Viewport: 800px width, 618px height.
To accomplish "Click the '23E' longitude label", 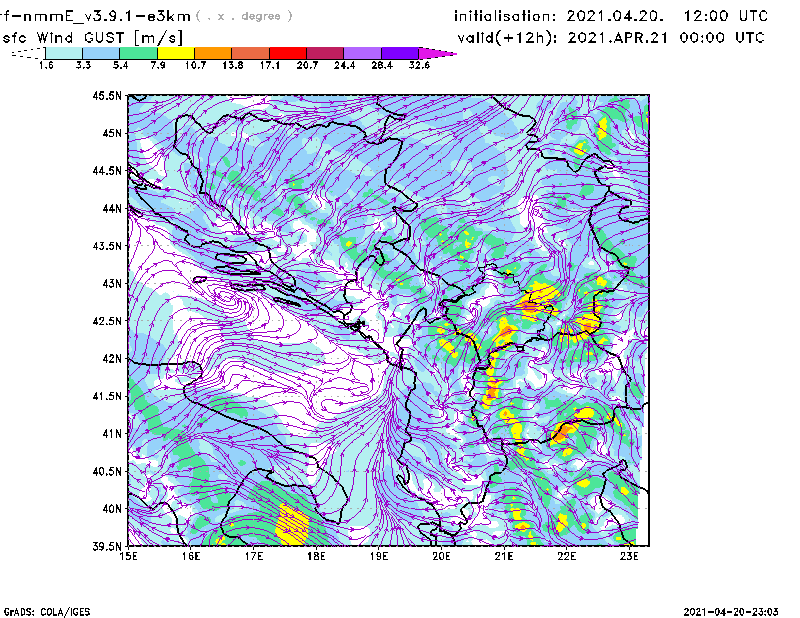I will click(x=629, y=556).
